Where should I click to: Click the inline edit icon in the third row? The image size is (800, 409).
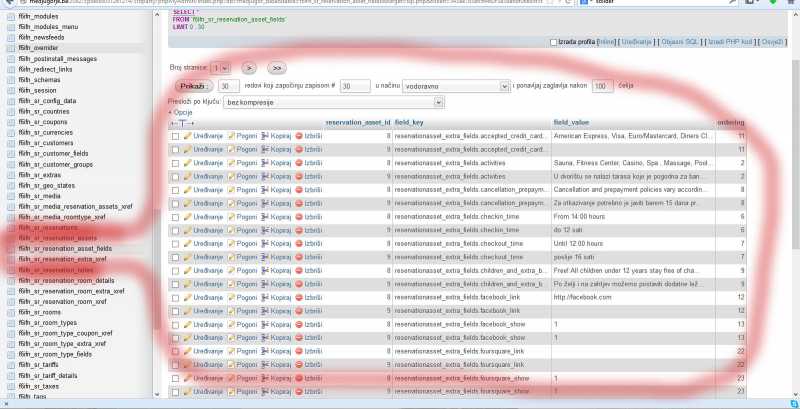[x=231, y=162]
